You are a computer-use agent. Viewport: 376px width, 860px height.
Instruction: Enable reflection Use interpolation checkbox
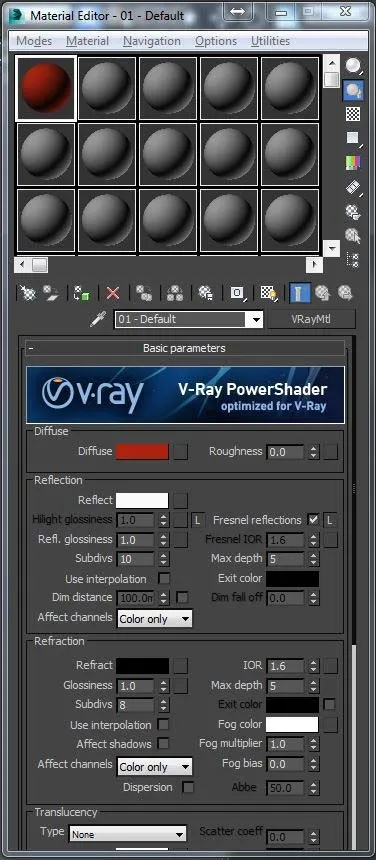(x=164, y=579)
